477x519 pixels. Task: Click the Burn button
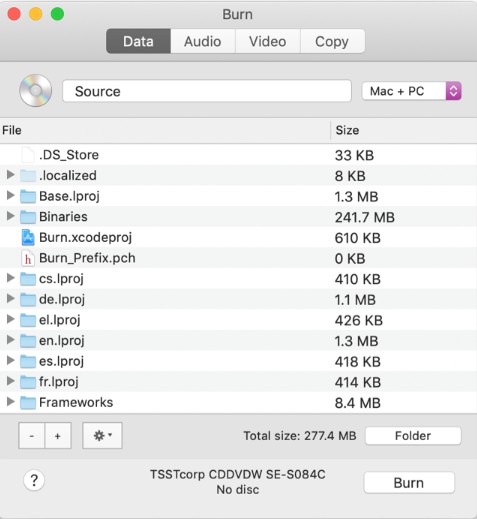(x=409, y=482)
